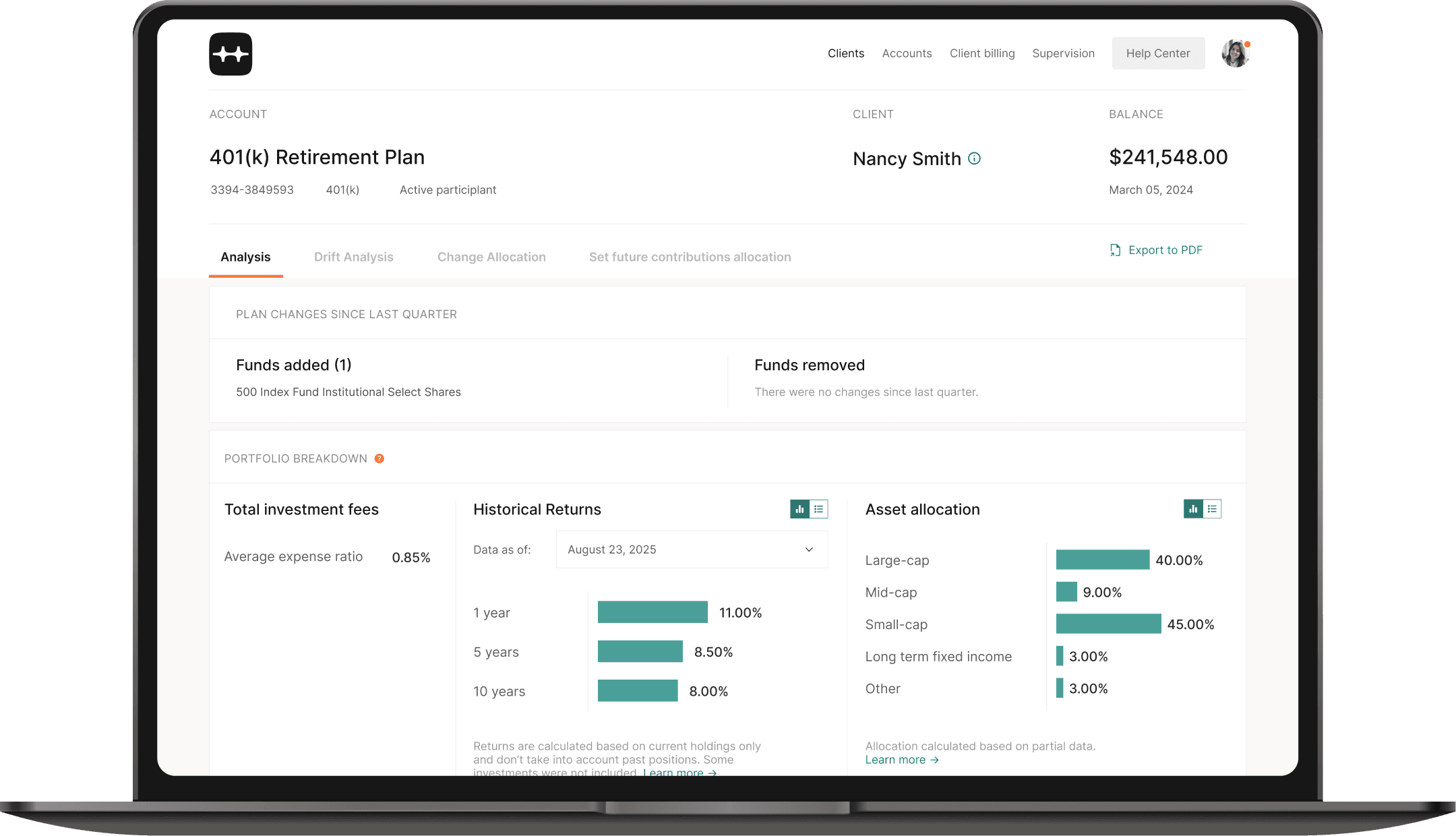
Task: Click the 0.85% average expense ratio value
Action: (411, 558)
